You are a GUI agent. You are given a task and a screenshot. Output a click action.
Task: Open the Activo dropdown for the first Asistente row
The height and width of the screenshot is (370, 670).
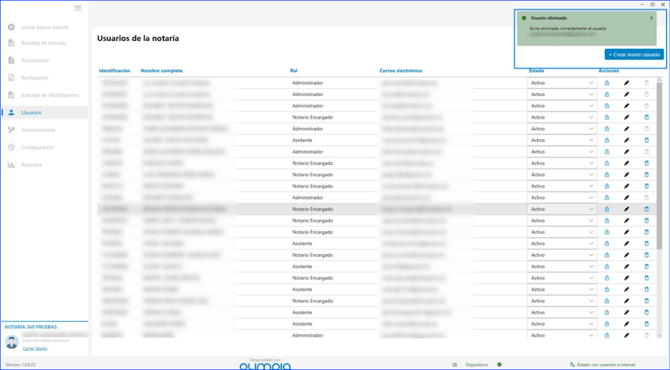coord(561,140)
